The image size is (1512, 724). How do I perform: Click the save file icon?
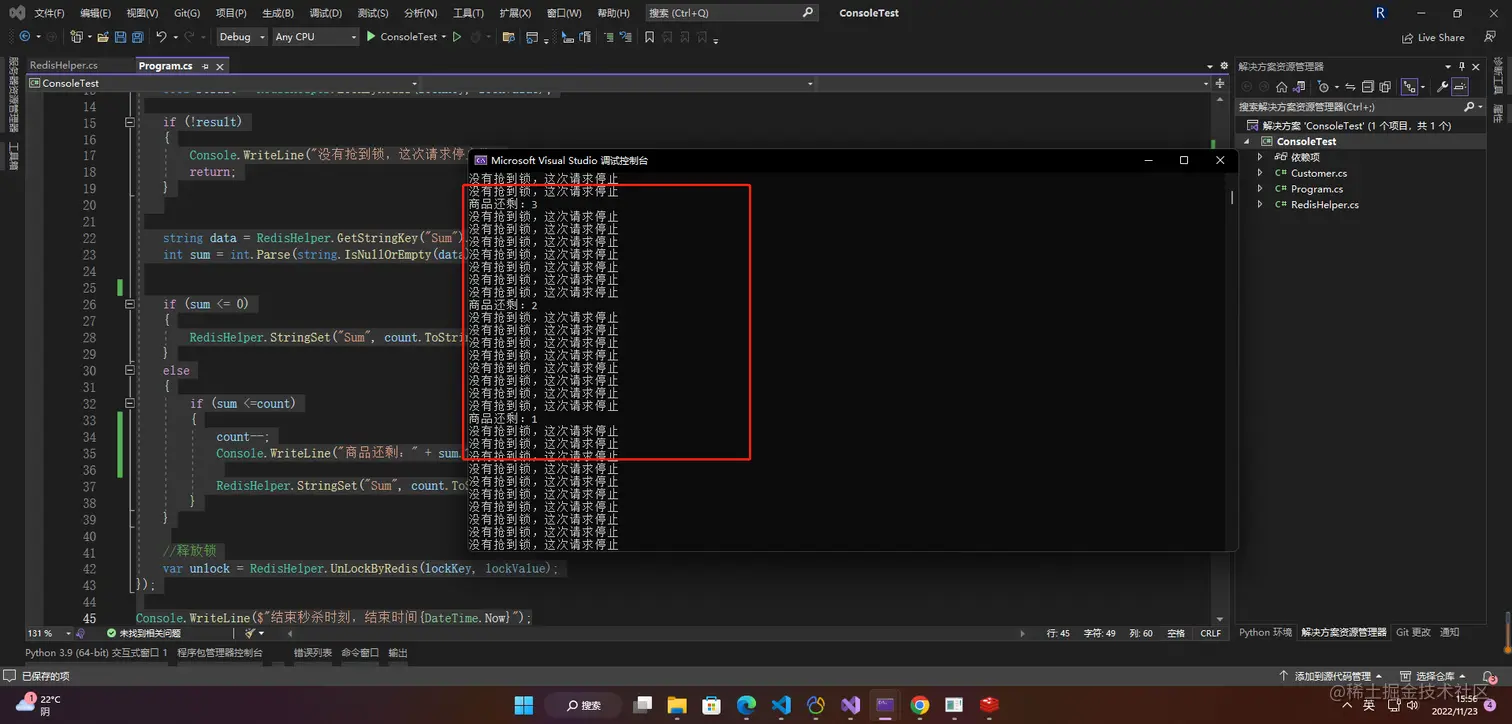(120, 37)
